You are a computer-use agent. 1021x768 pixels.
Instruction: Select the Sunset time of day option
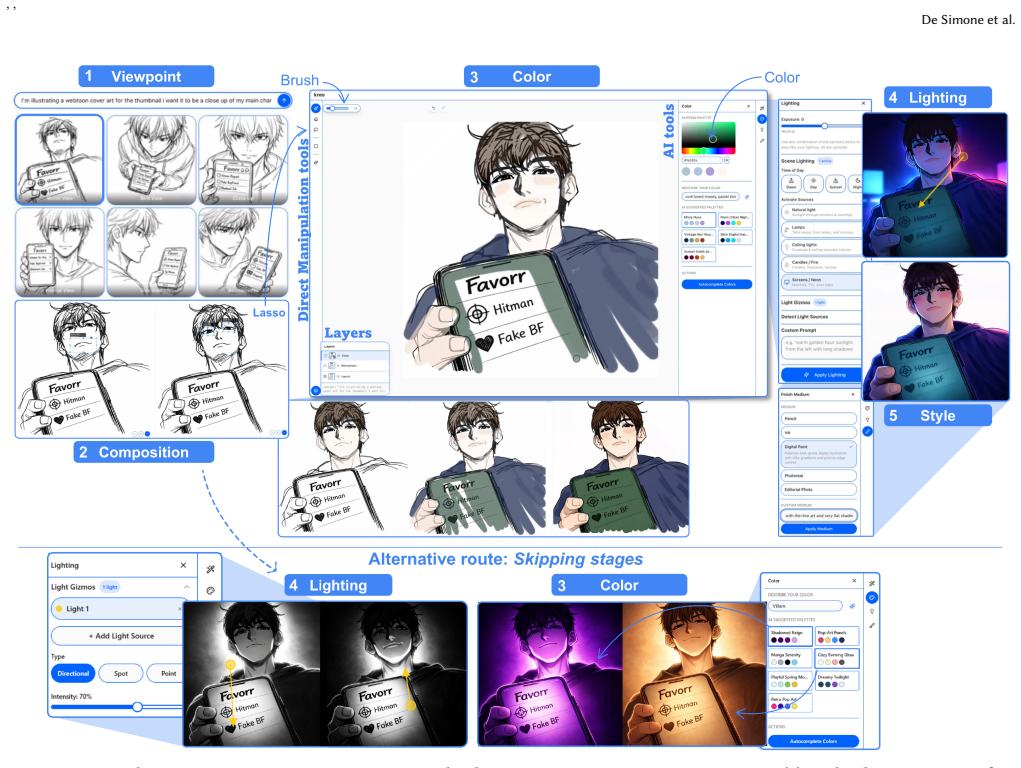[835, 183]
